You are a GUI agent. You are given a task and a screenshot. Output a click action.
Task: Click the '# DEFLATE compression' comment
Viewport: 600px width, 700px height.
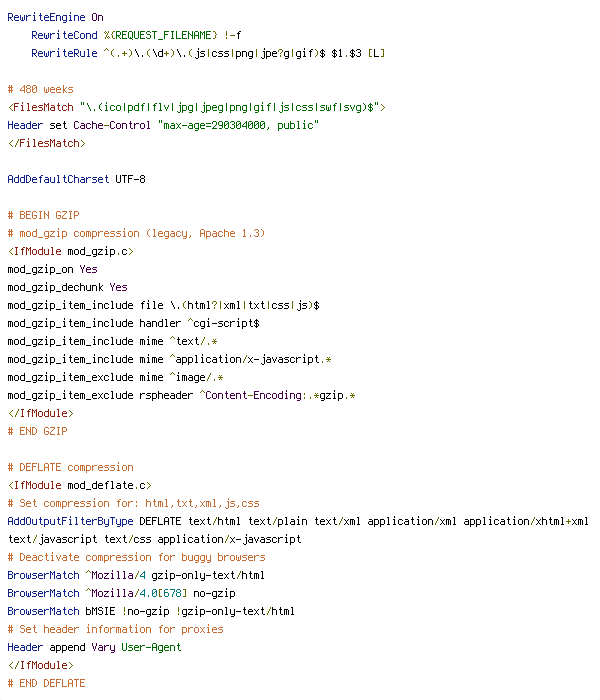click(71, 467)
